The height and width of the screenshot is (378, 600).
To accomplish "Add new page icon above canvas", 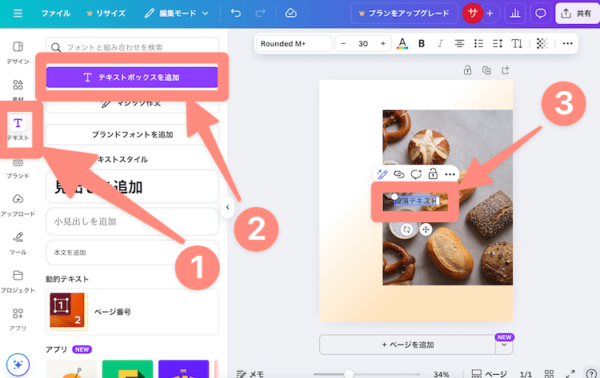I will tap(505, 70).
